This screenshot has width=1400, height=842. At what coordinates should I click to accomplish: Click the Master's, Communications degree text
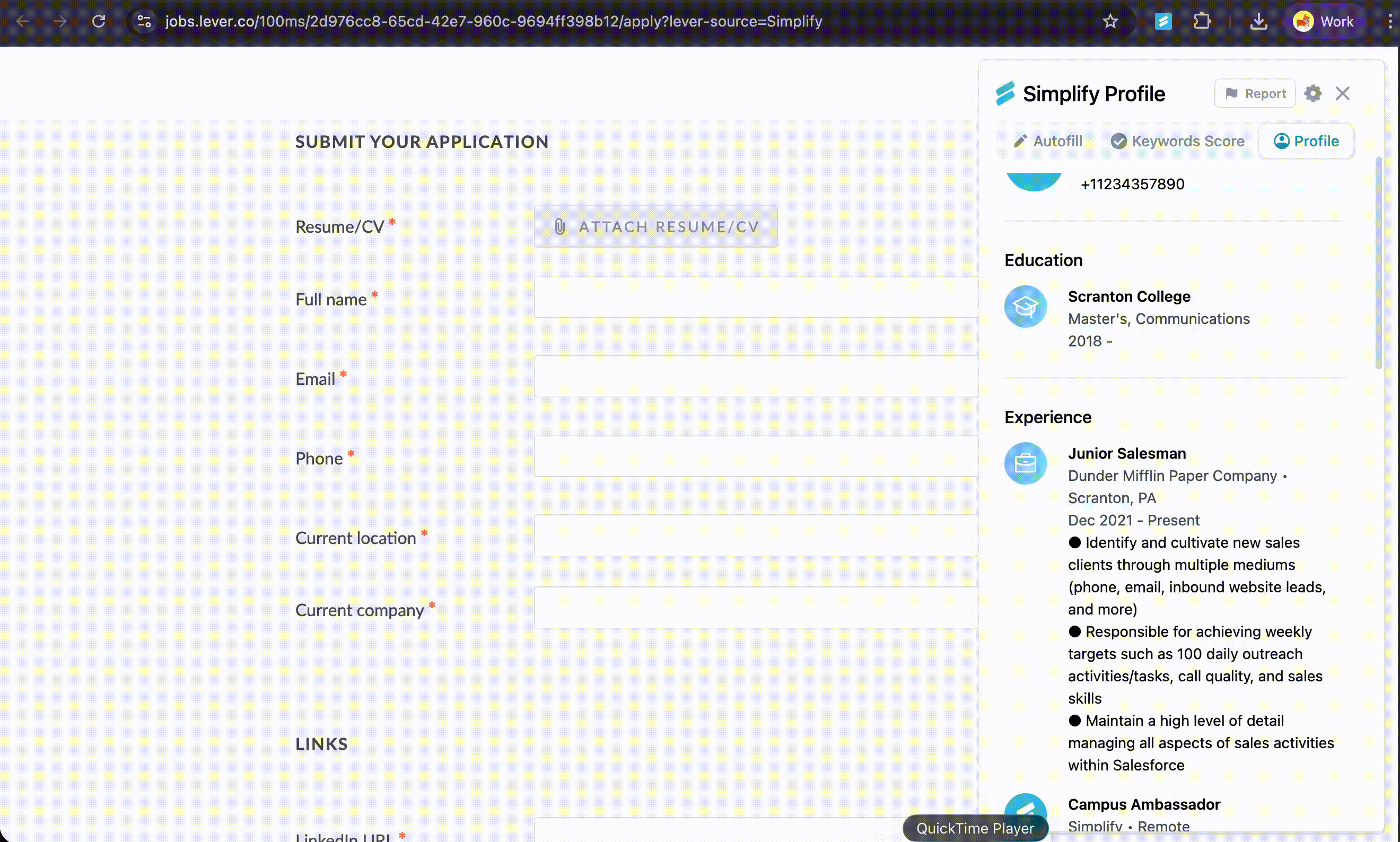coord(1158,319)
